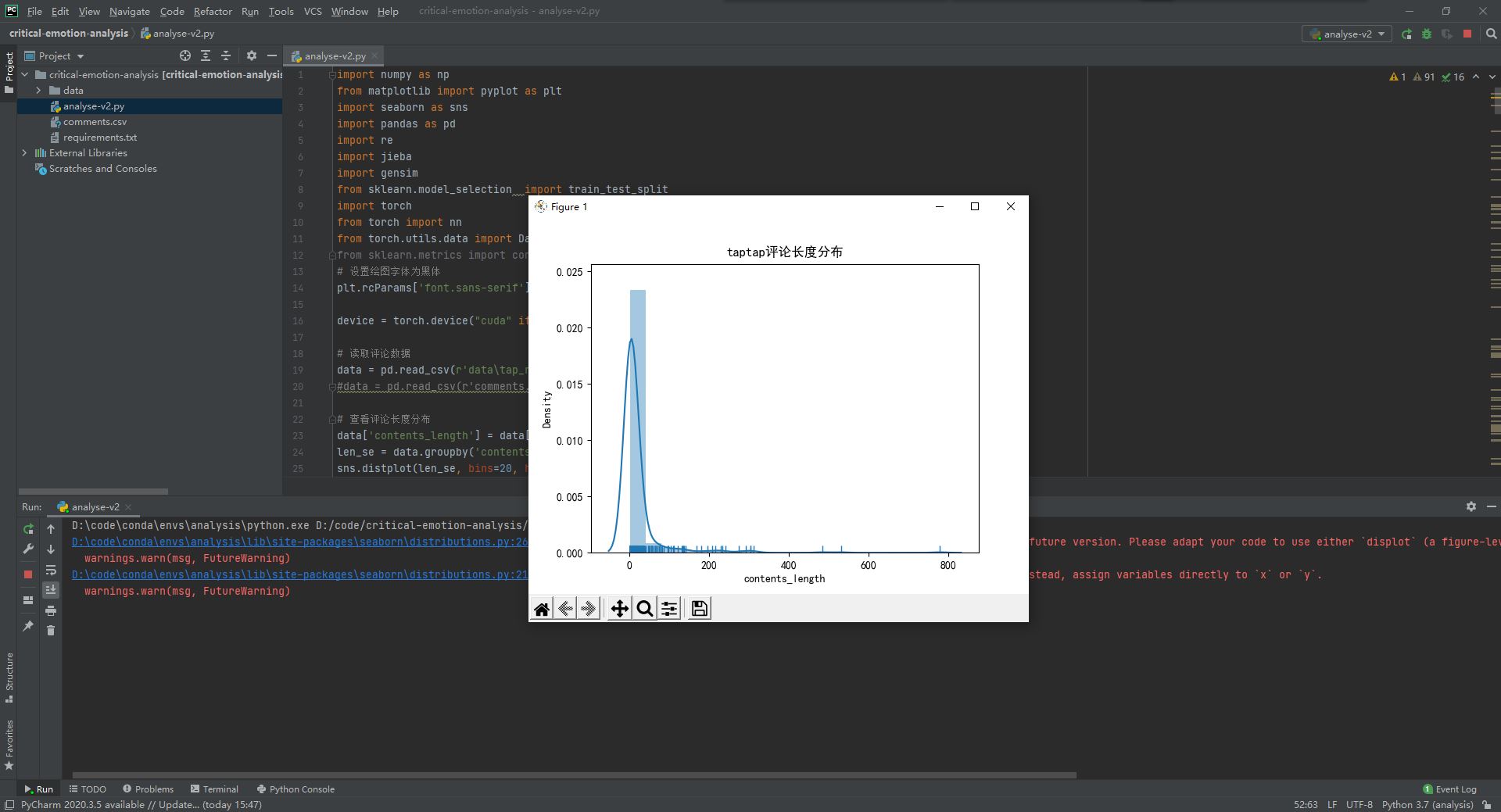Click the Project panel horizontal scrollbar
Viewport: 1501px width, 812px height.
coord(93,492)
